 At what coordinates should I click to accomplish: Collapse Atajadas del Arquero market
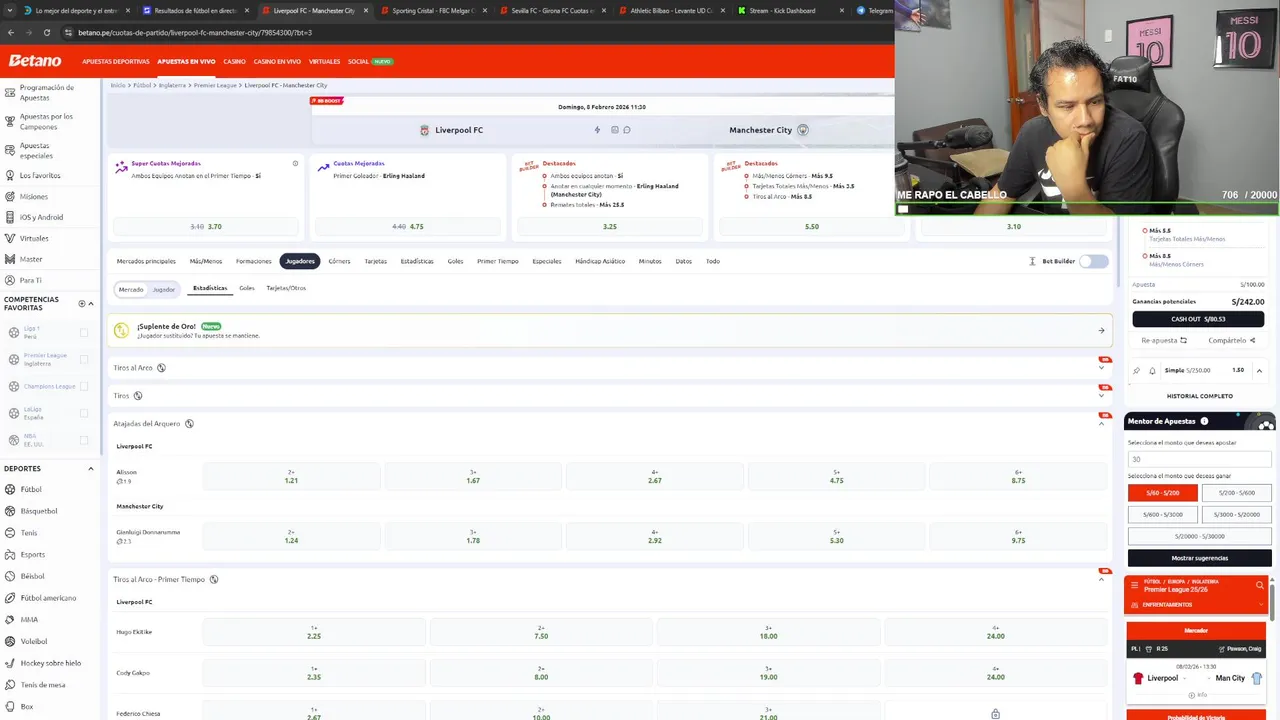(1101, 424)
